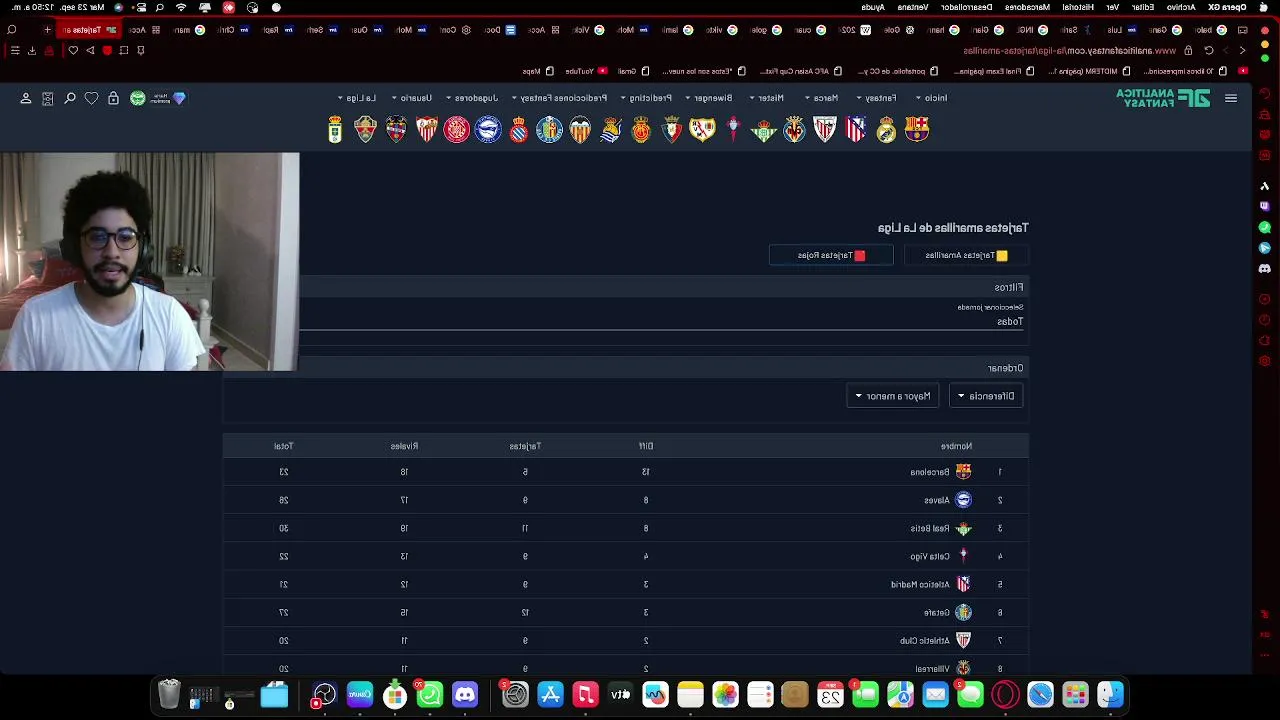The image size is (1280, 720).
Task: Click the premium diamond icon in site header
Action: (179, 98)
